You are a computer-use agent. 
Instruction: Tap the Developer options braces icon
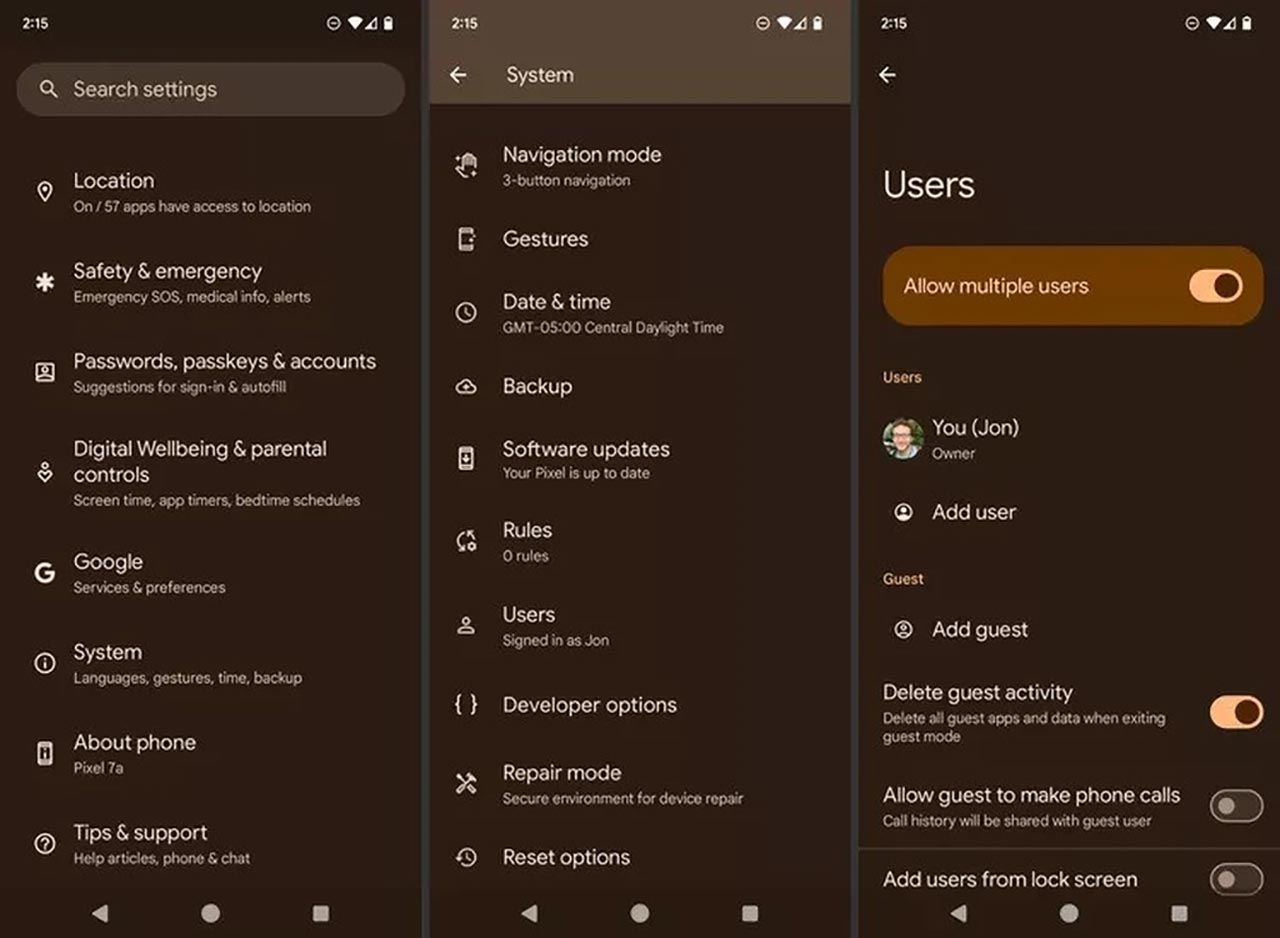(x=466, y=704)
